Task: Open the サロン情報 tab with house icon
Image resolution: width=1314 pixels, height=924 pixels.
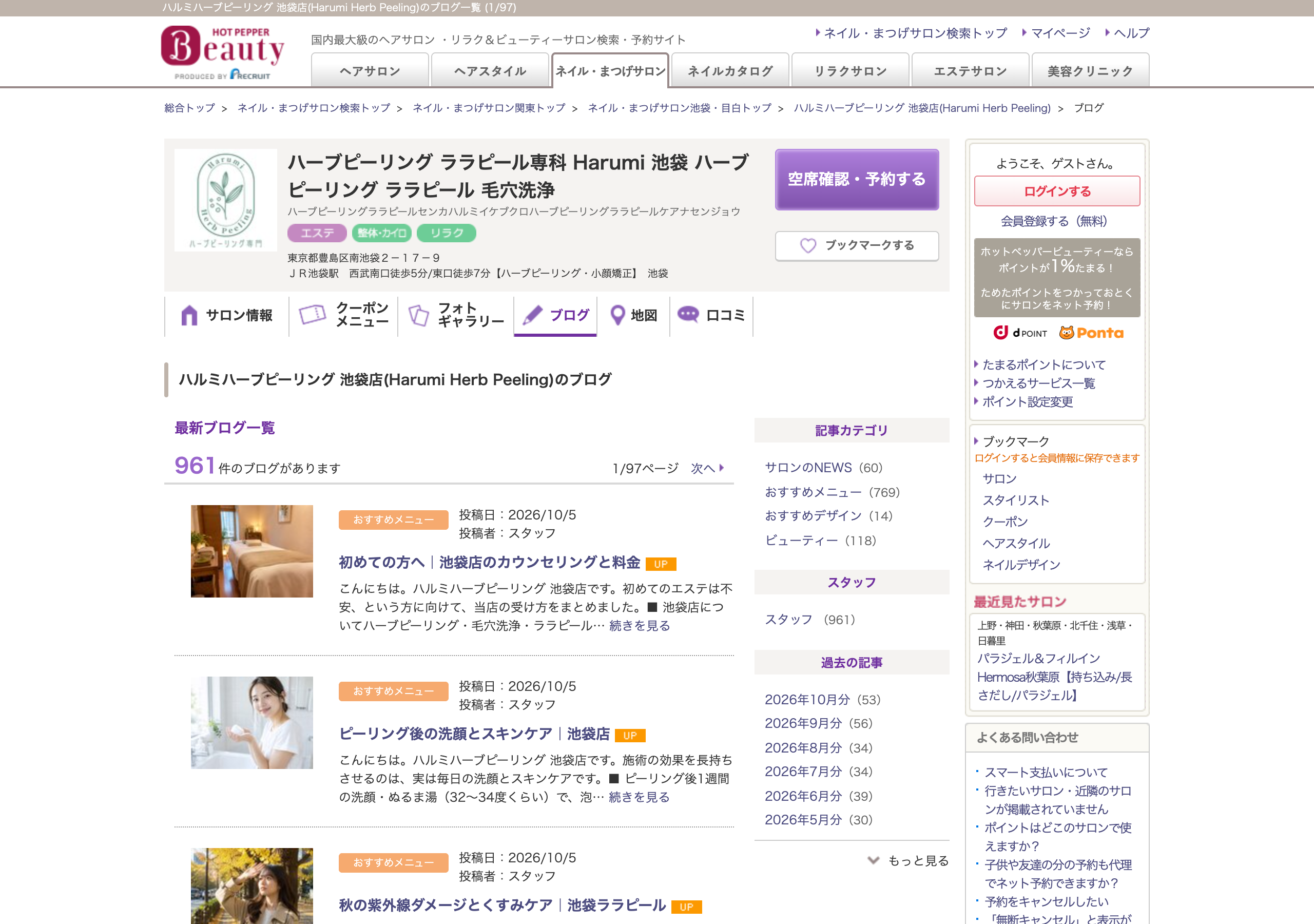Action: tap(227, 315)
